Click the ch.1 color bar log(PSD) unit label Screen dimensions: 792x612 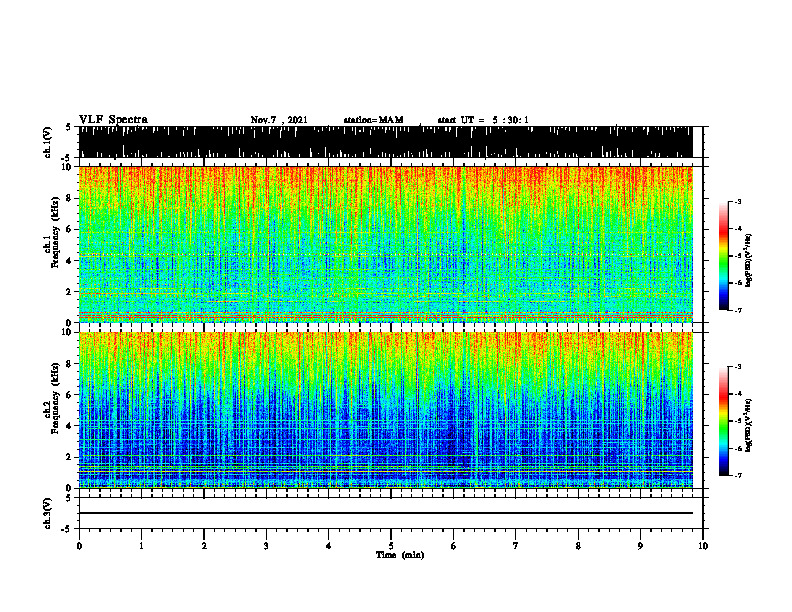point(748,260)
